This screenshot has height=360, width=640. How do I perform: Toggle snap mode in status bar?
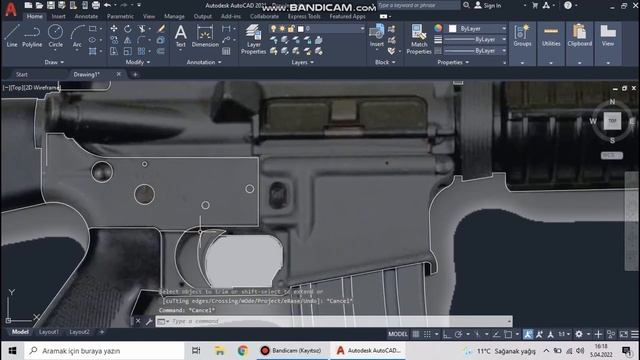427,334
